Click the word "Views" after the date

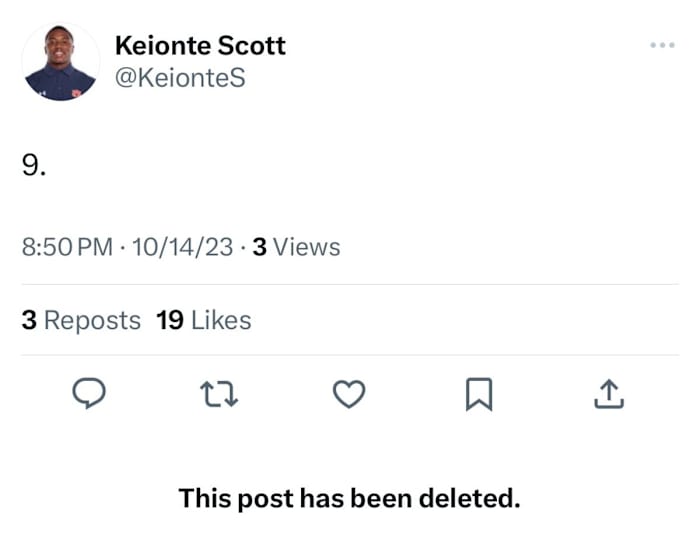coord(307,247)
